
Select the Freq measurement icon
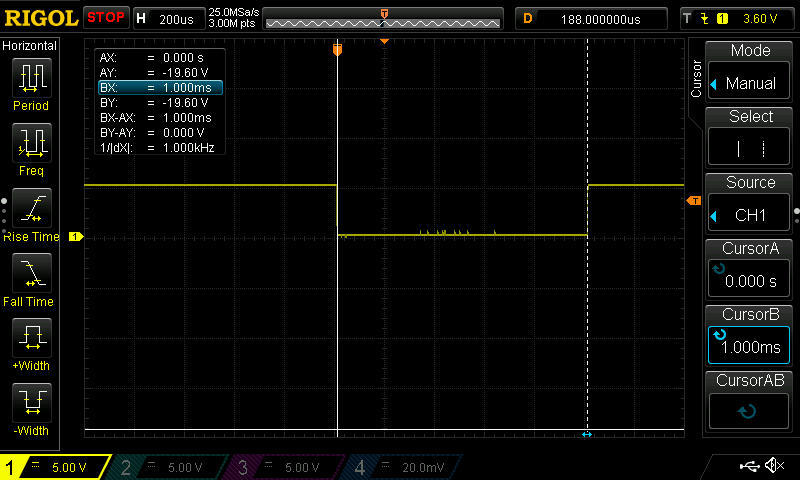click(x=32, y=142)
